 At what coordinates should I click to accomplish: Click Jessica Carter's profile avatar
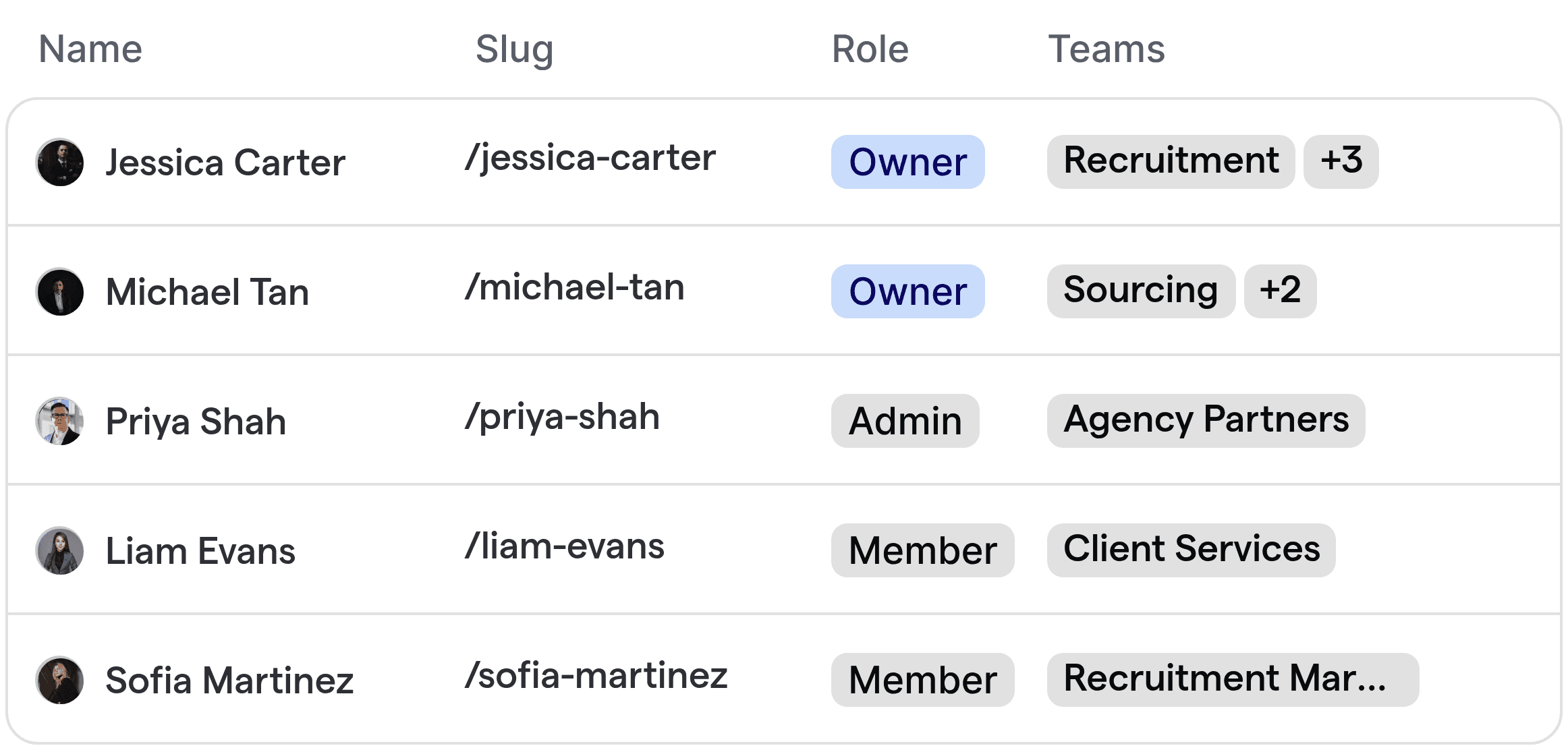(59, 162)
